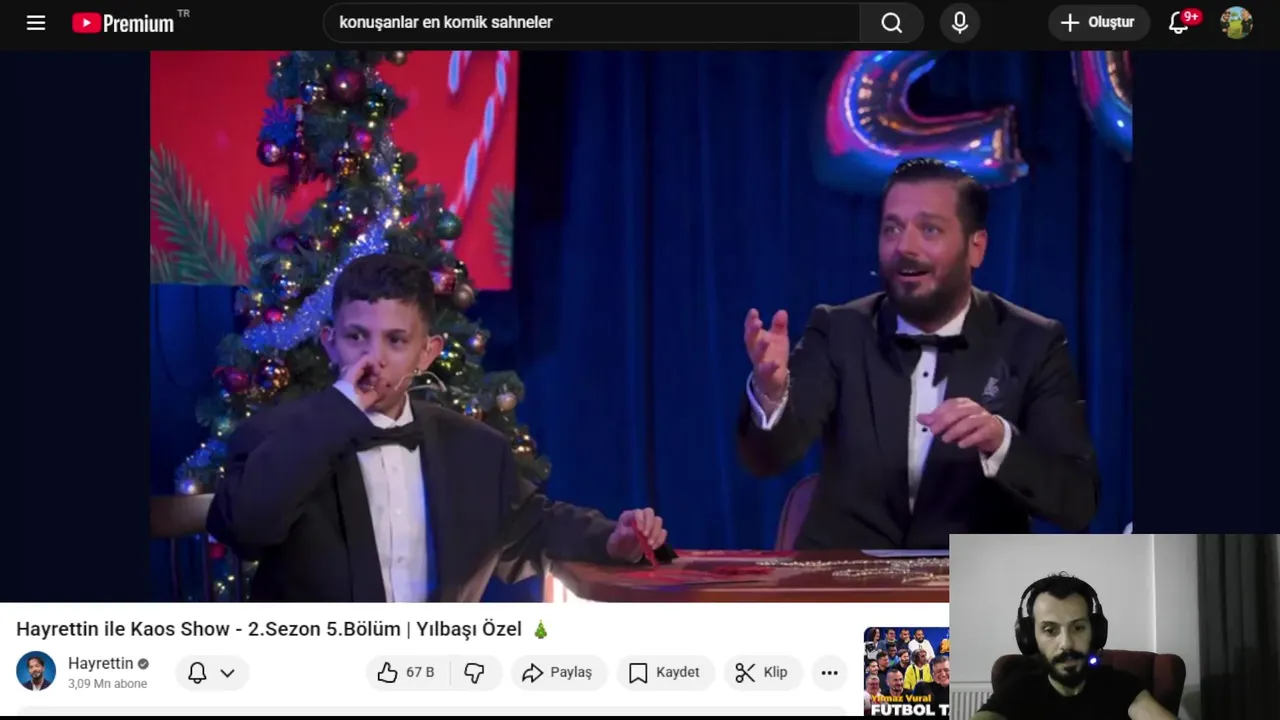Open the hamburger guide menu
Screen dimensions: 1280x720
pos(36,22)
